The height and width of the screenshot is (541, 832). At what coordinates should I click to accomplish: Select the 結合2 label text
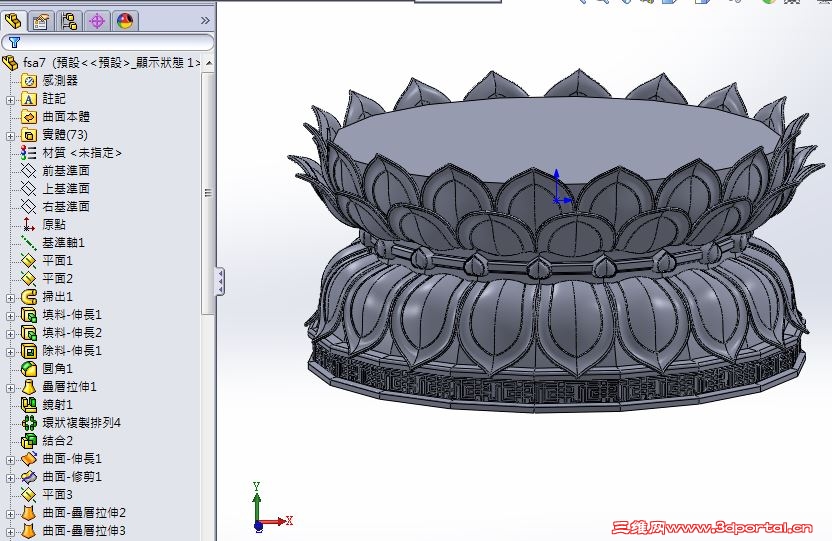click(x=57, y=440)
